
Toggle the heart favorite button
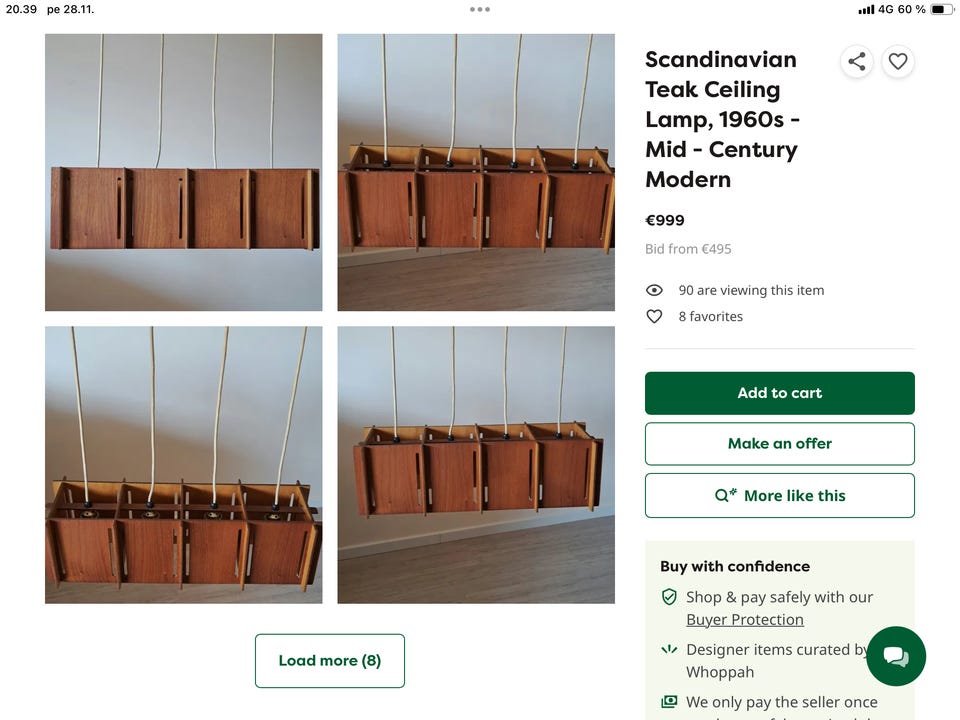(898, 62)
